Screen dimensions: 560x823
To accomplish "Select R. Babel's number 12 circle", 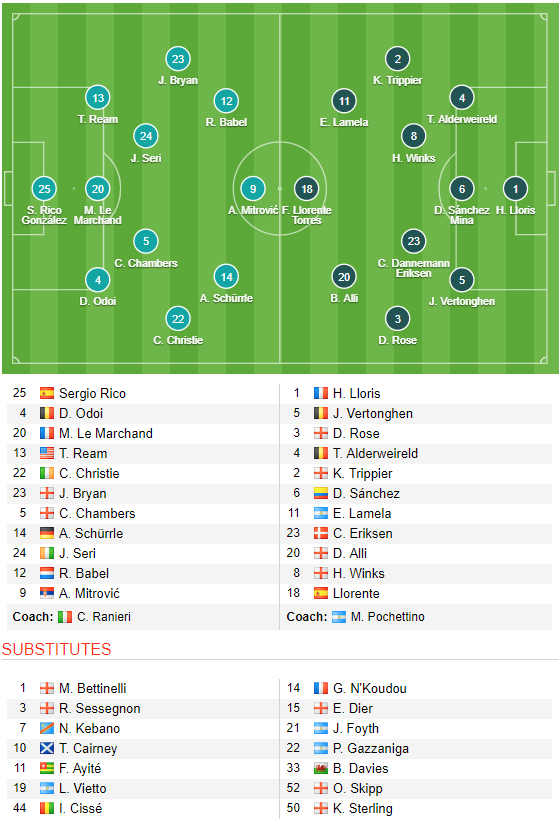I will click(x=226, y=101).
